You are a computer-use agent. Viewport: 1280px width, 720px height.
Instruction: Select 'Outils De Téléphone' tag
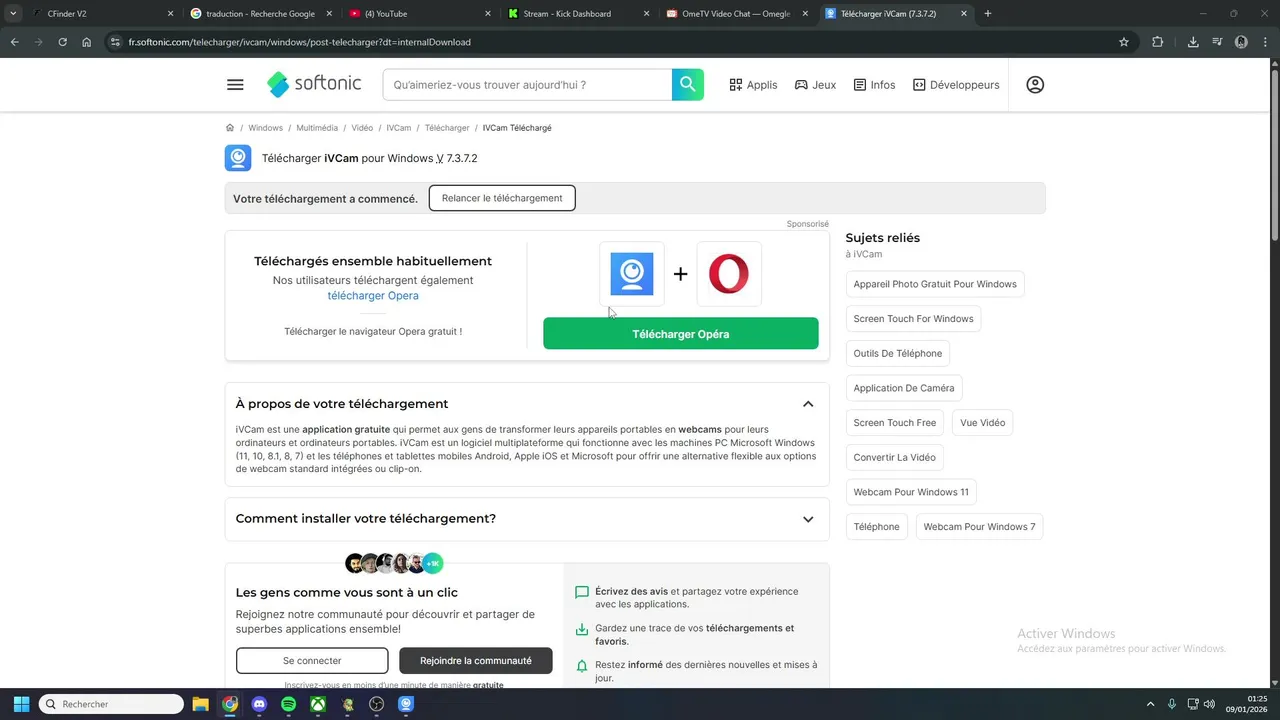coord(898,353)
